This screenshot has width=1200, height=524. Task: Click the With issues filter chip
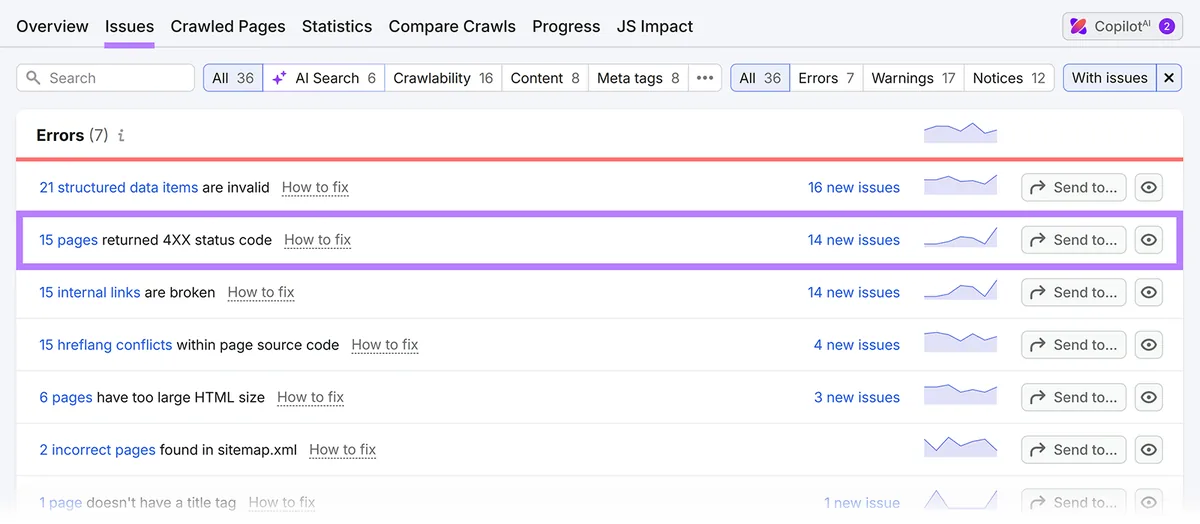pos(1110,78)
